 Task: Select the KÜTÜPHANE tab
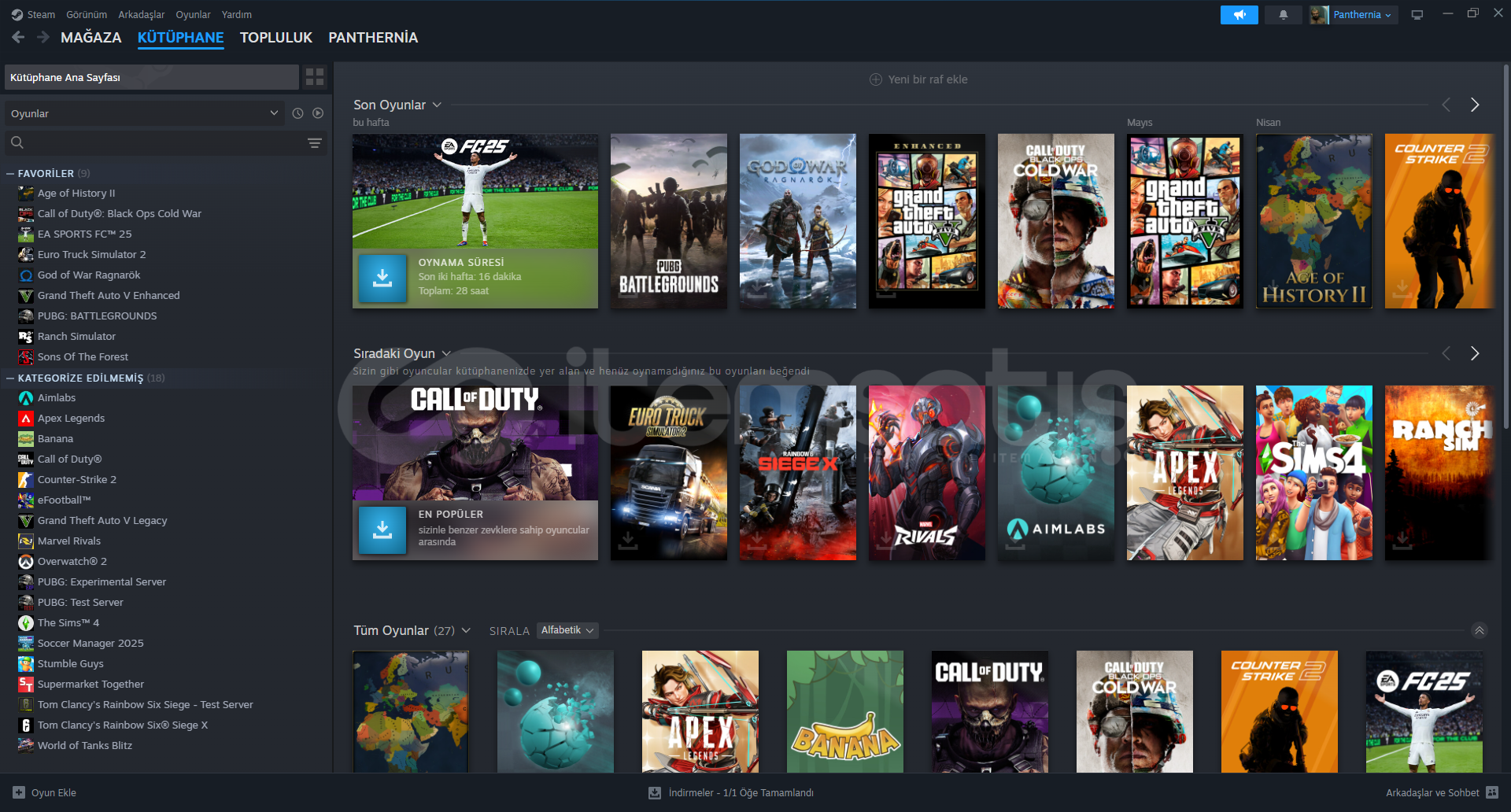point(181,37)
